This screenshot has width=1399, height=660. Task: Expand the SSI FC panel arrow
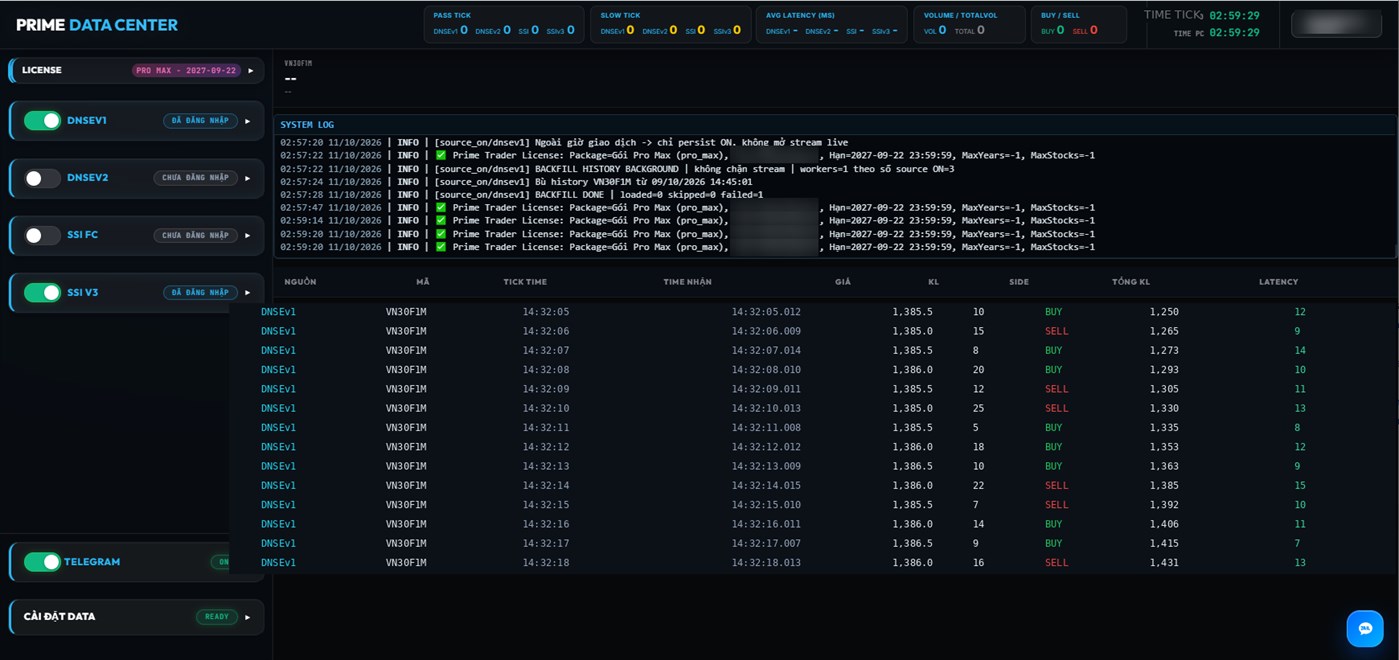coord(248,235)
